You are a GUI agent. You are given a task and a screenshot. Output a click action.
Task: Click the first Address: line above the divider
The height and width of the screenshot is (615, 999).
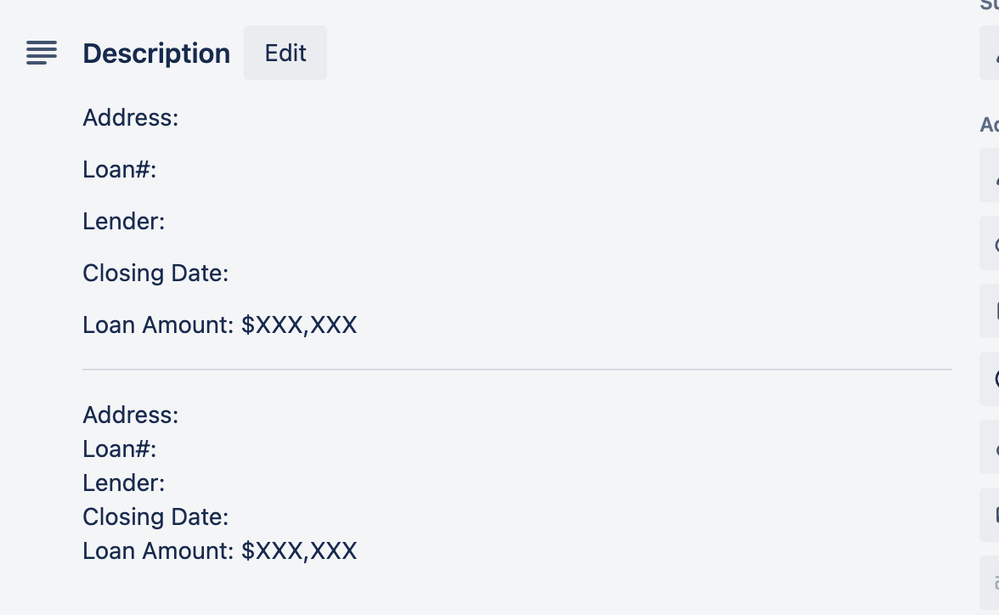131,118
